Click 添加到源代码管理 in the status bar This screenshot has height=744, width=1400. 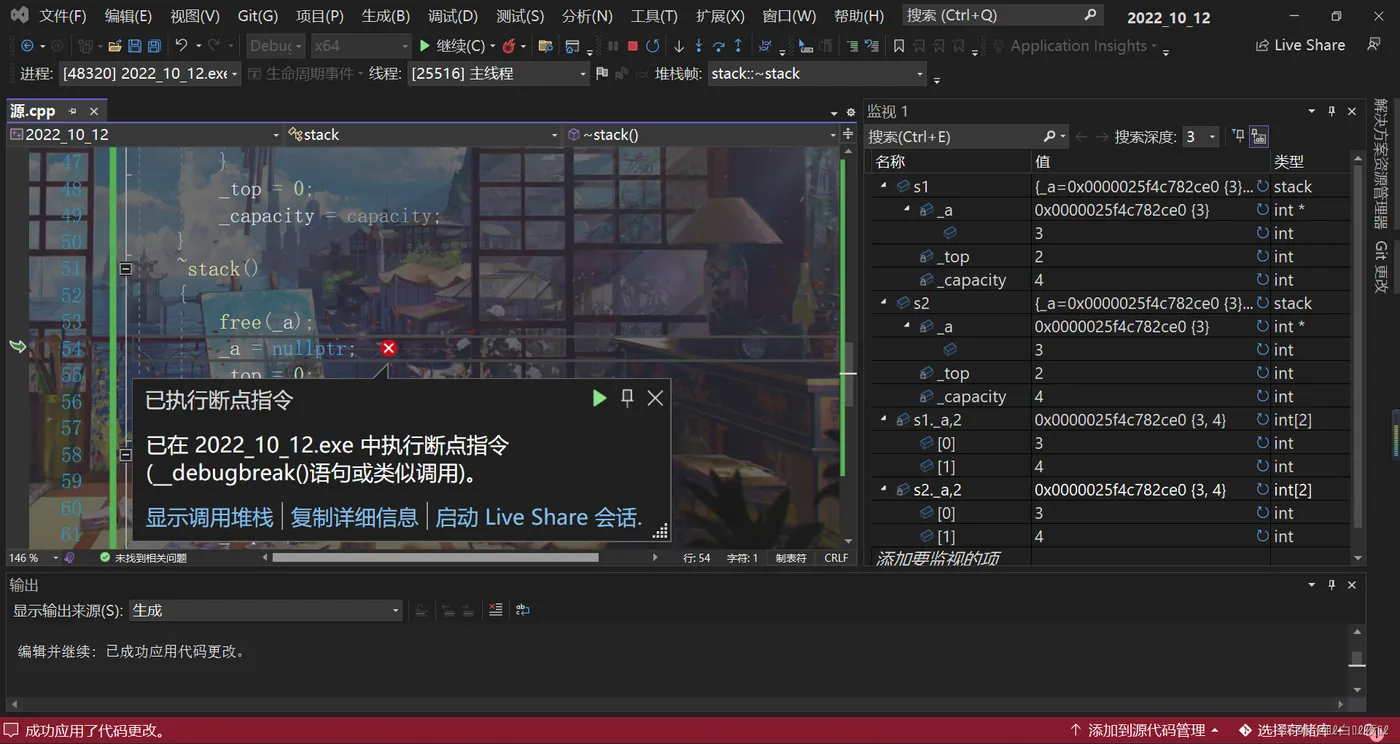pos(1146,731)
